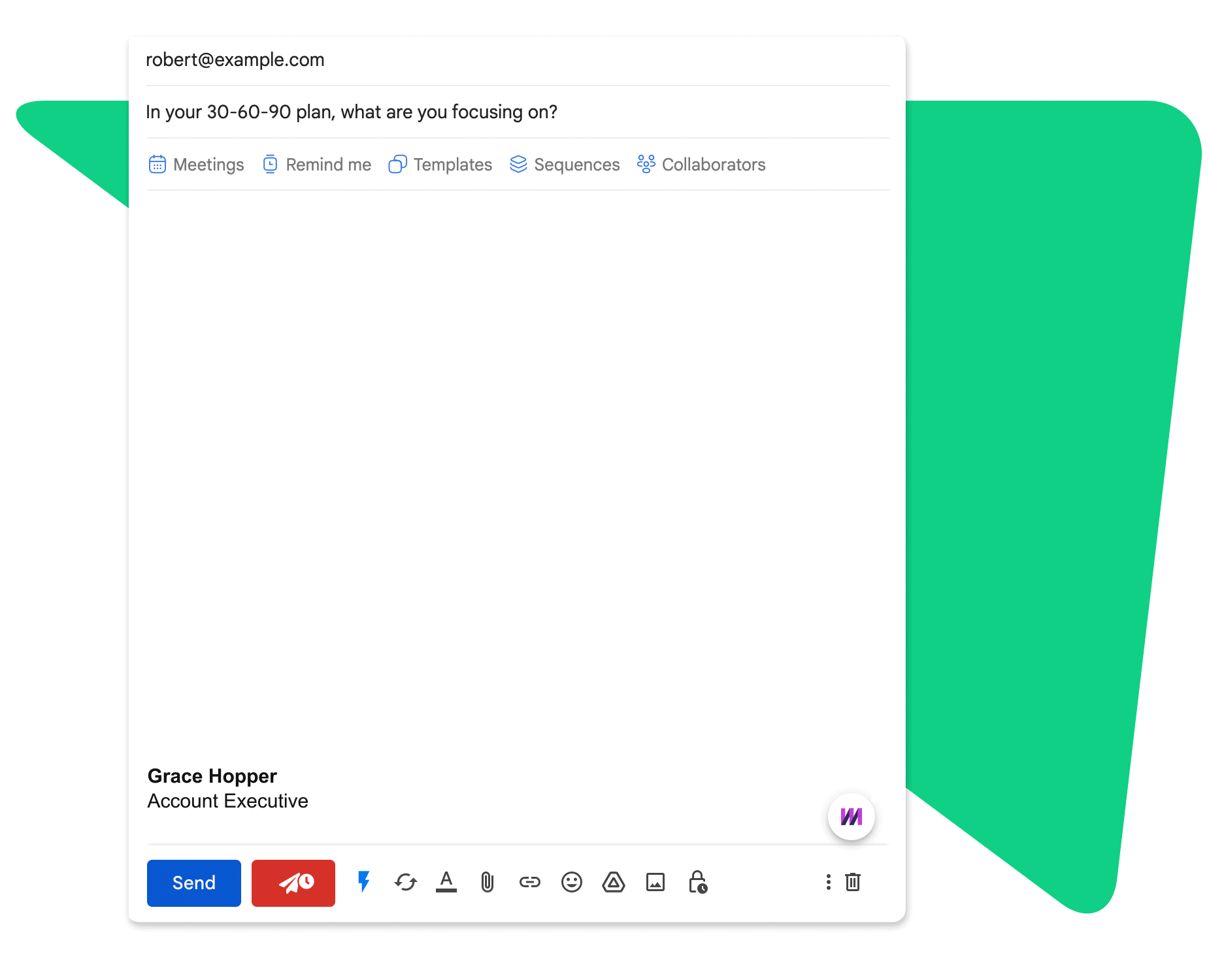The image size is (1209, 980).
Task: Open more options three-dot menu
Action: (x=828, y=883)
